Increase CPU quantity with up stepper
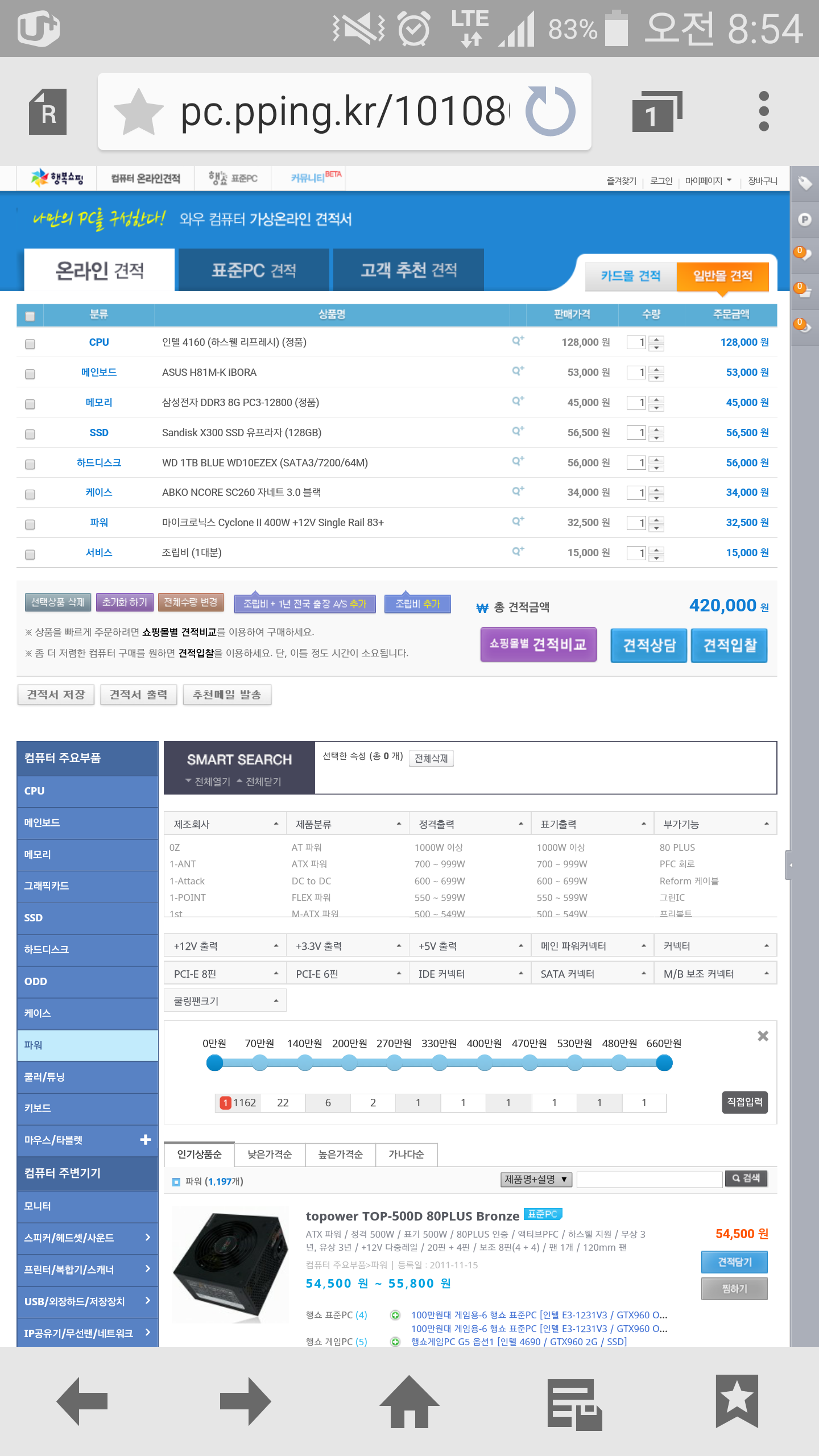The height and width of the screenshot is (1456, 819). click(656, 339)
